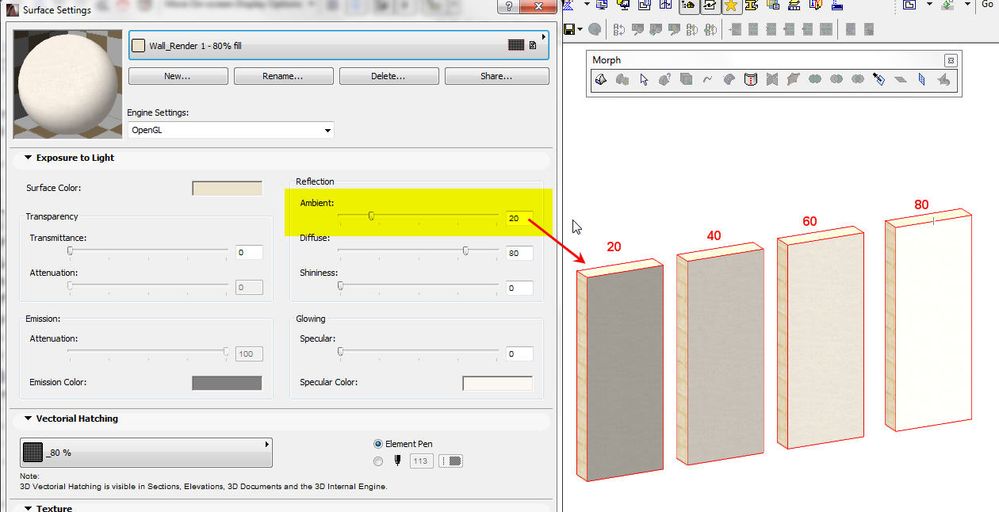The width and height of the screenshot is (999, 512).
Task: Click the eyedropper icon in Morph palette
Action: pos(879,80)
